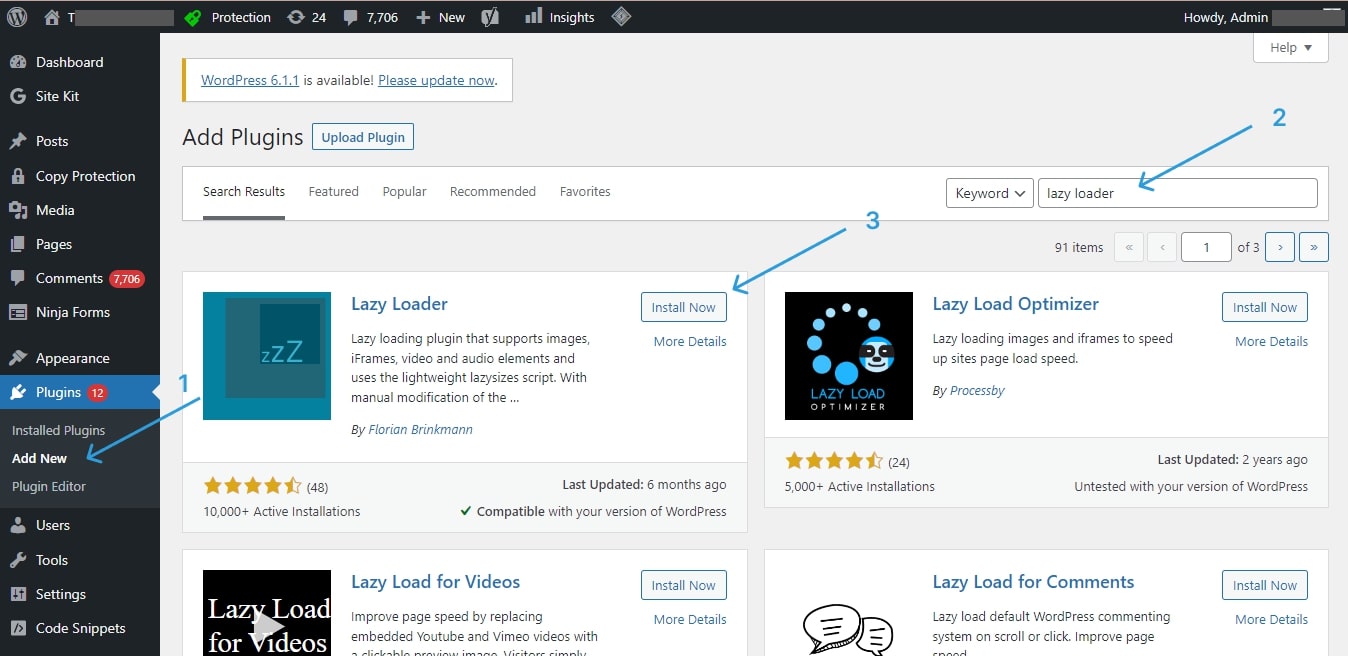The image size is (1348, 656).
Task: Open the Dashboard sidebar menu icon
Action: (17, 62)
